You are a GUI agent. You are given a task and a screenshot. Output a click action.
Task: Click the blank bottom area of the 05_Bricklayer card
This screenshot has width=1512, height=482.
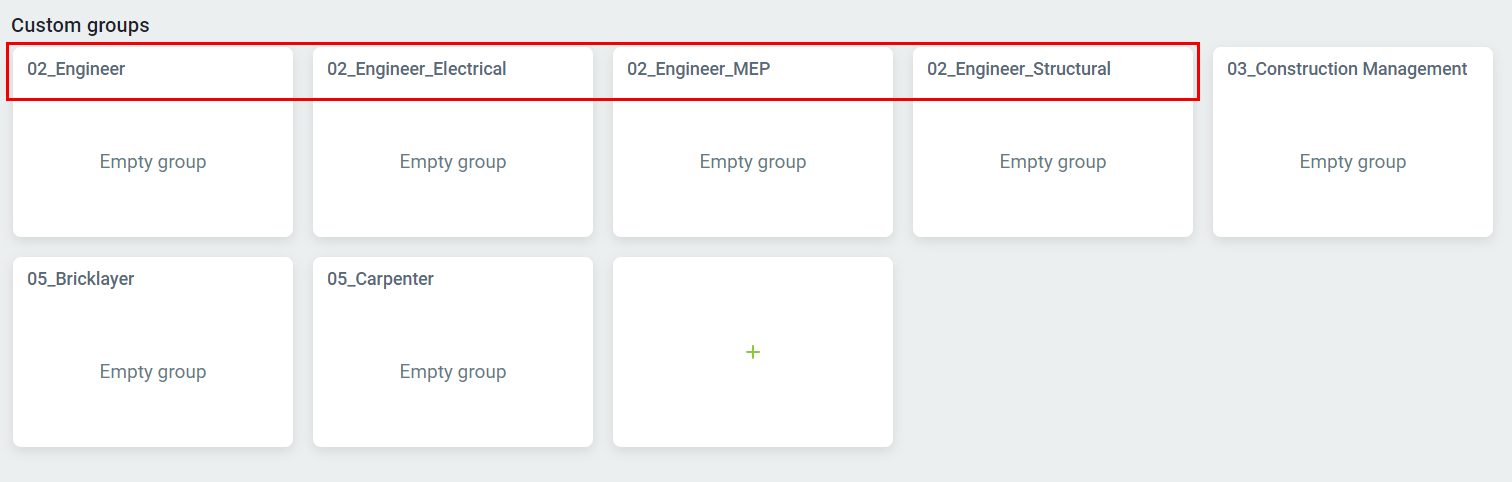pyautogui.click(x=153, y=420)
